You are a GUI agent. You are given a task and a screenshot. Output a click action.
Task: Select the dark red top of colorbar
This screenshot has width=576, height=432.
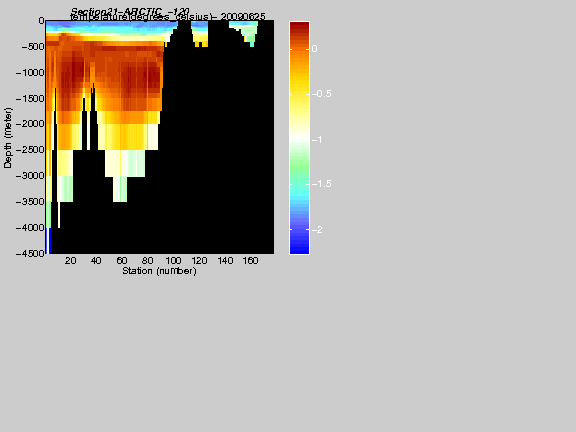tap(299, 28)
